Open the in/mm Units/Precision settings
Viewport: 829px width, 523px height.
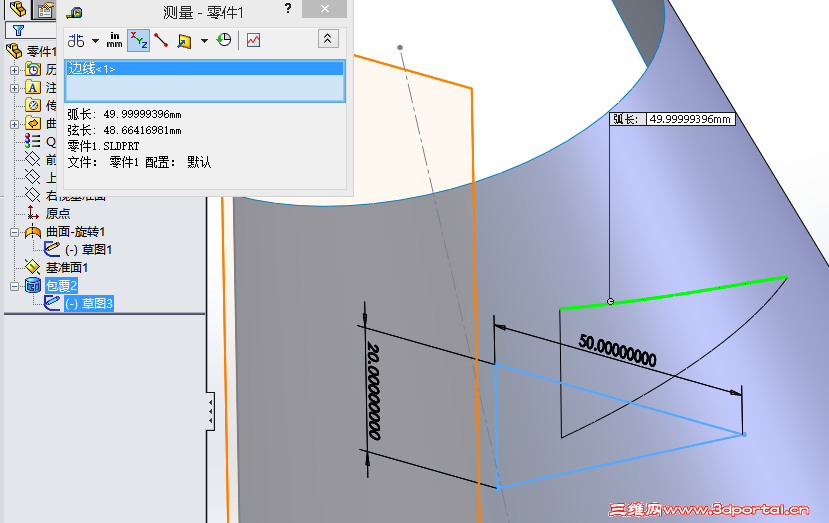tap(114, 40)
